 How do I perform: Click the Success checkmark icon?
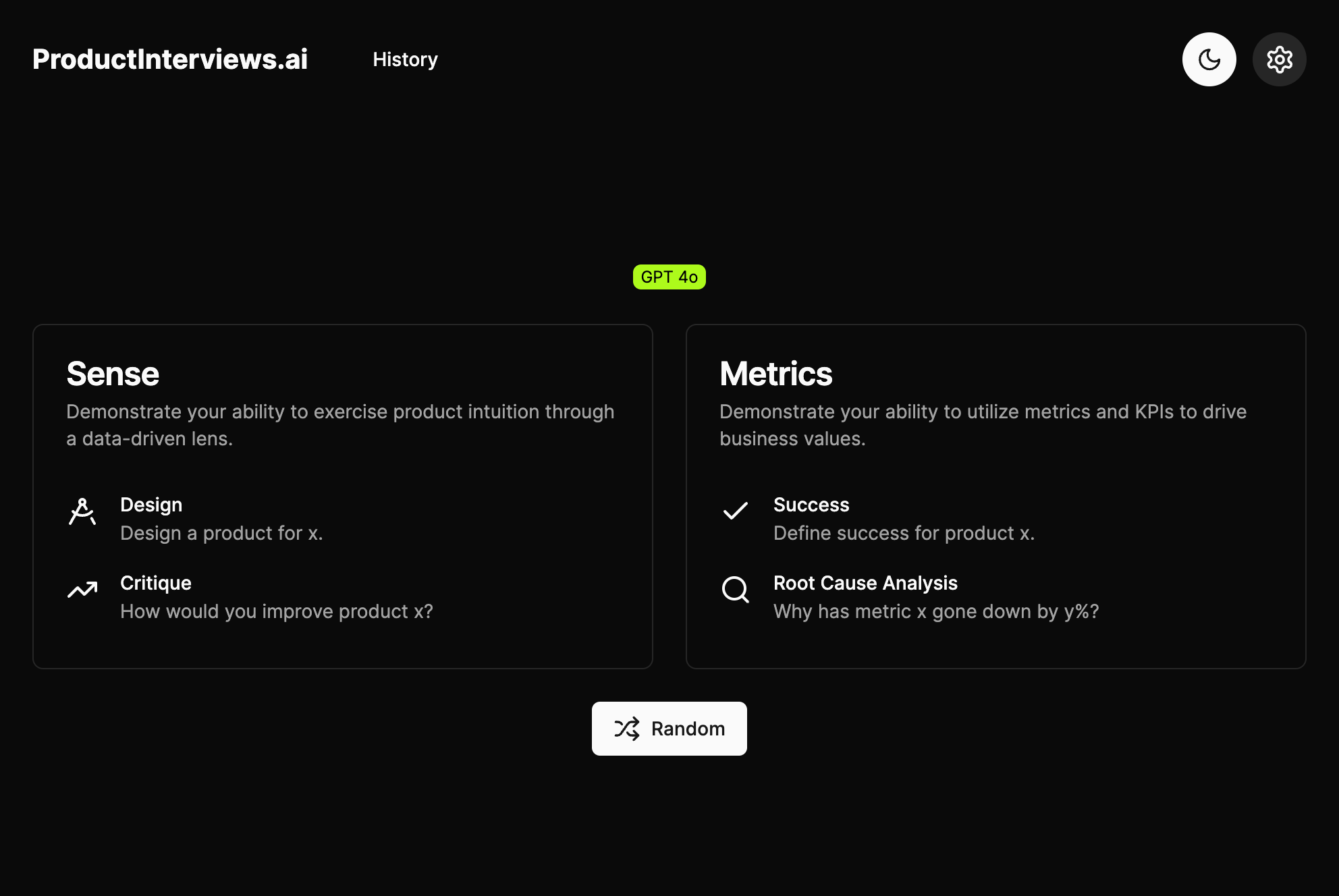tap(736, 511)
